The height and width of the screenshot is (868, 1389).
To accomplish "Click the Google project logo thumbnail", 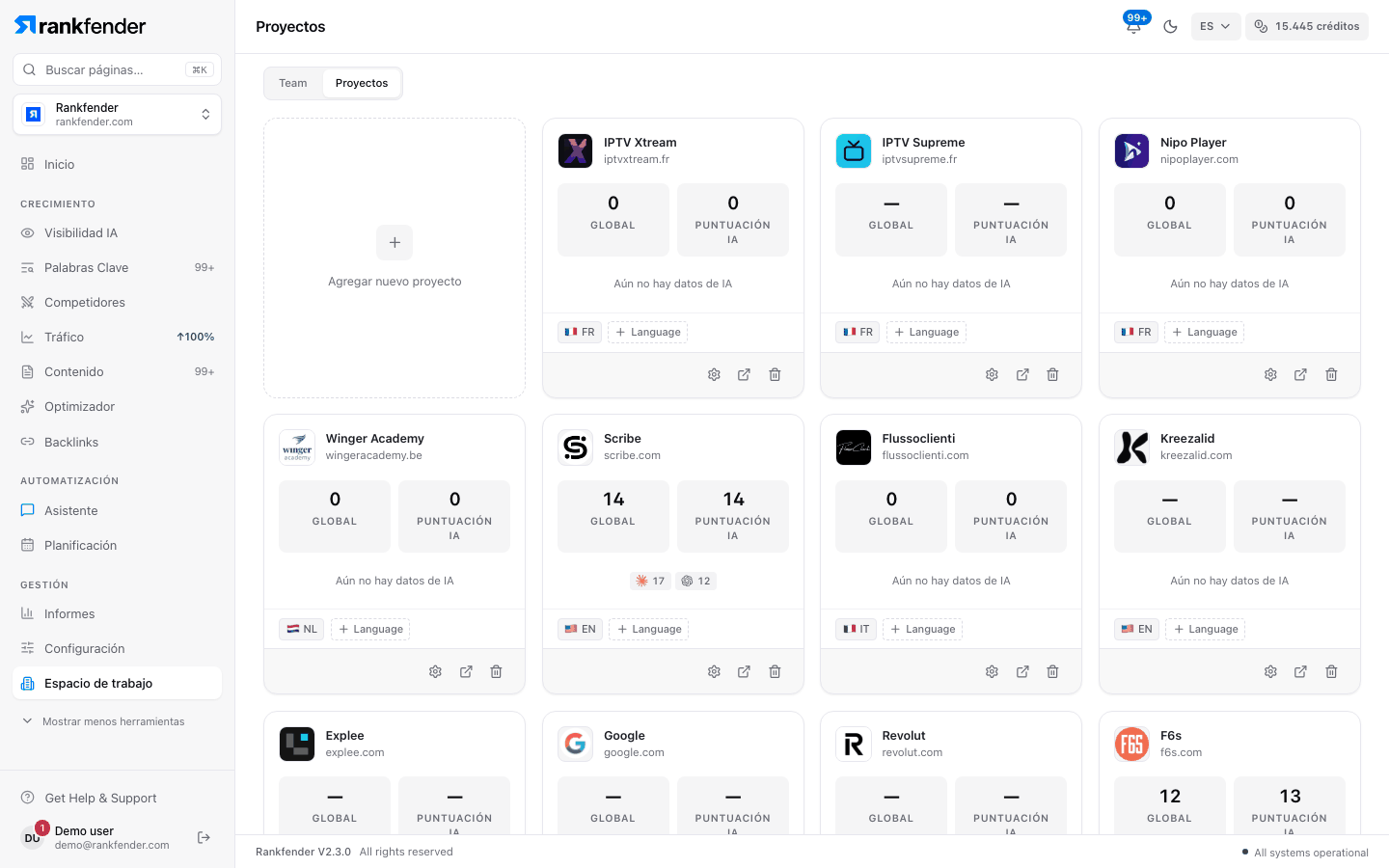I will (x=576, y=744).
